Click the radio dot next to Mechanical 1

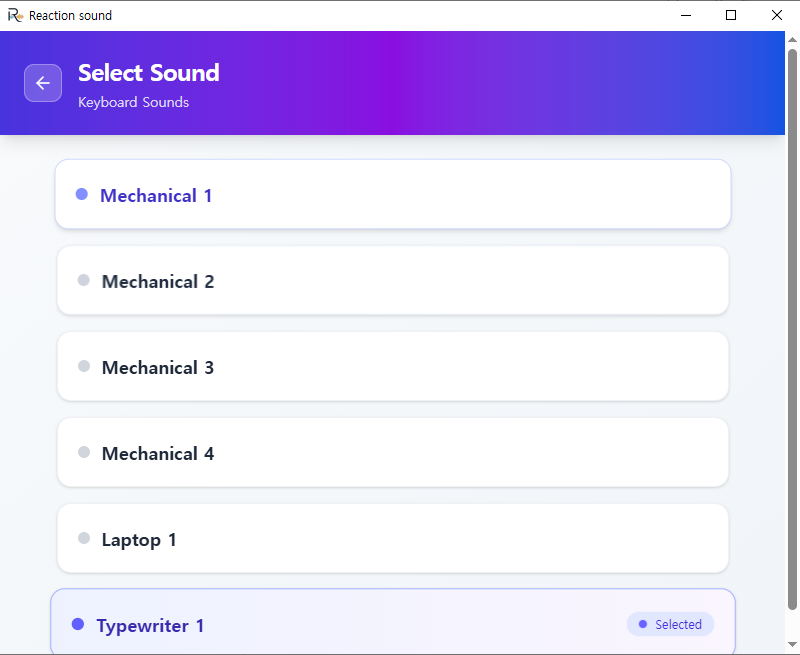click(x=81, y=194)
